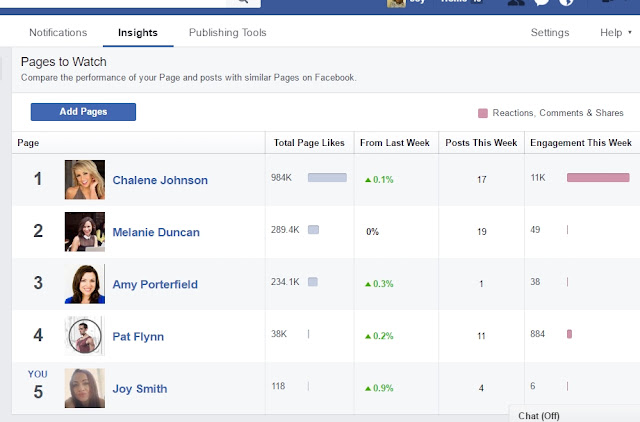Click the 234.1K total likes value
640x422 pixels.
click(x=285, y=282)
